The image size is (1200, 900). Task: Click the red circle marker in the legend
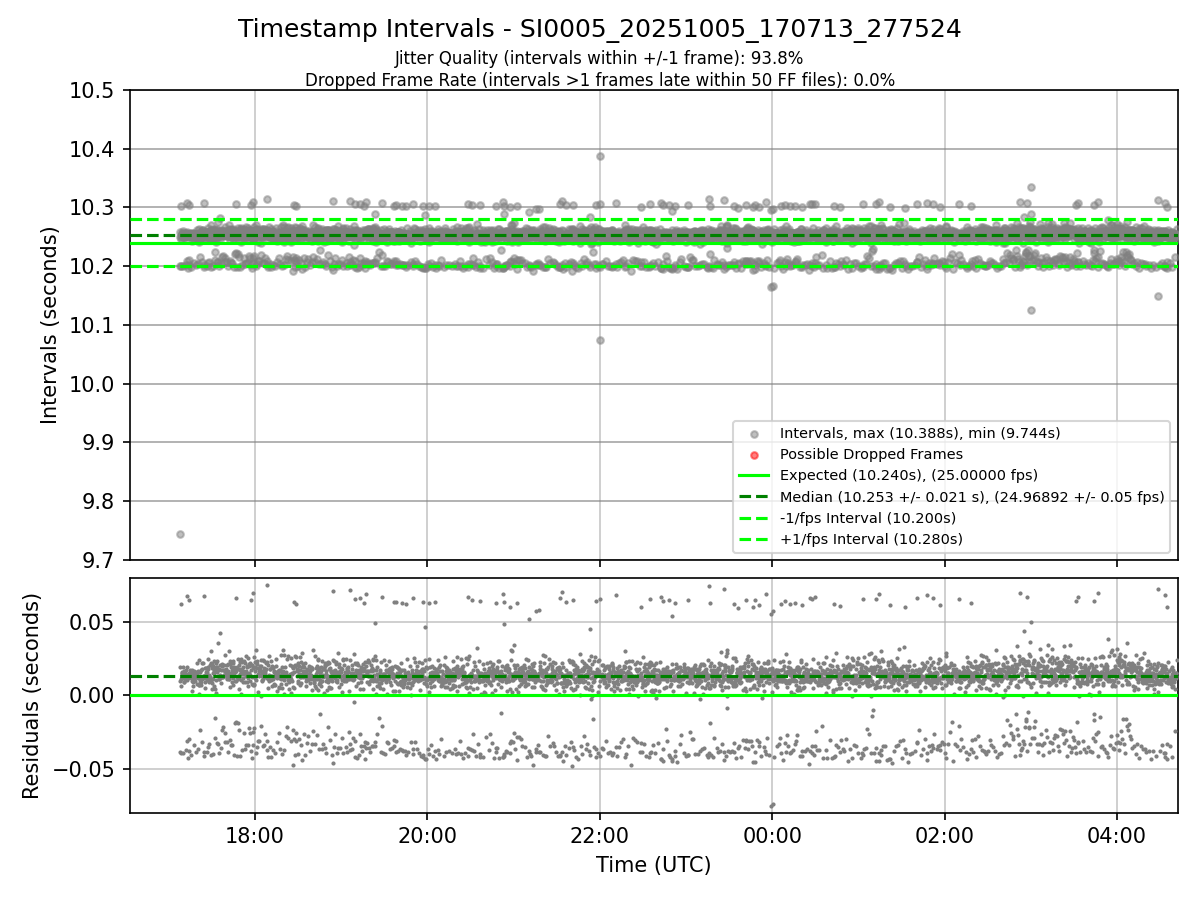[754, 455]
